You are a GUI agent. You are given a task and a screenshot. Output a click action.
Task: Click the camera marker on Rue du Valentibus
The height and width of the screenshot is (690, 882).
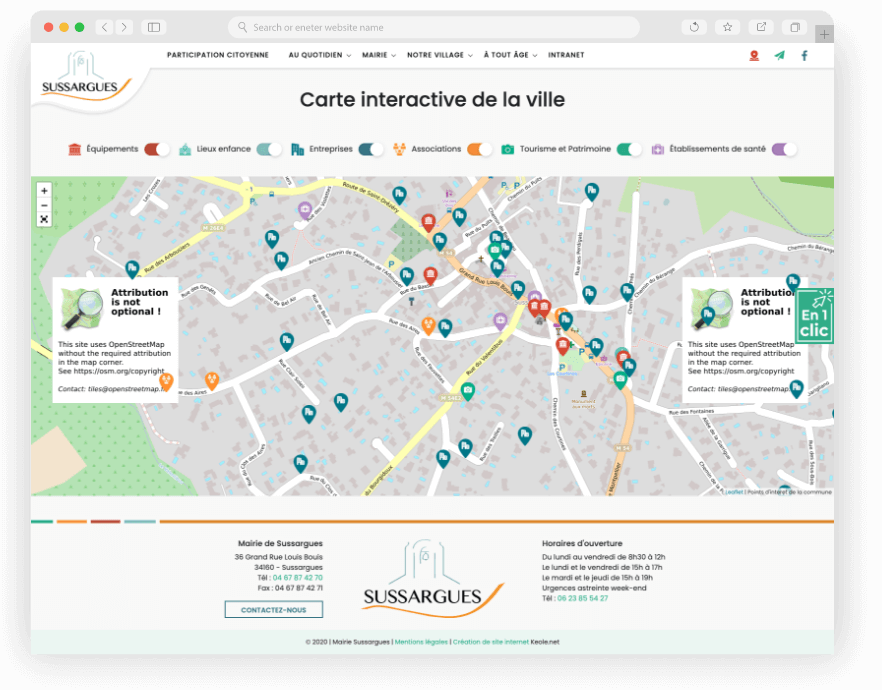467,391
